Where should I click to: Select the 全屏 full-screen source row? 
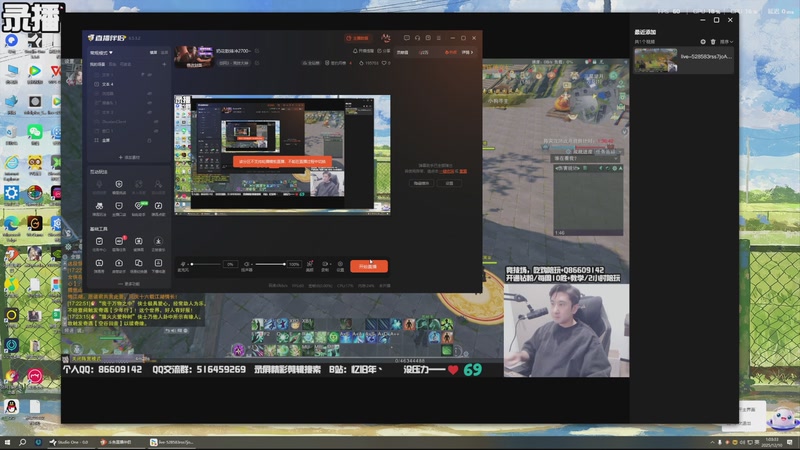(x=129, y=140)
